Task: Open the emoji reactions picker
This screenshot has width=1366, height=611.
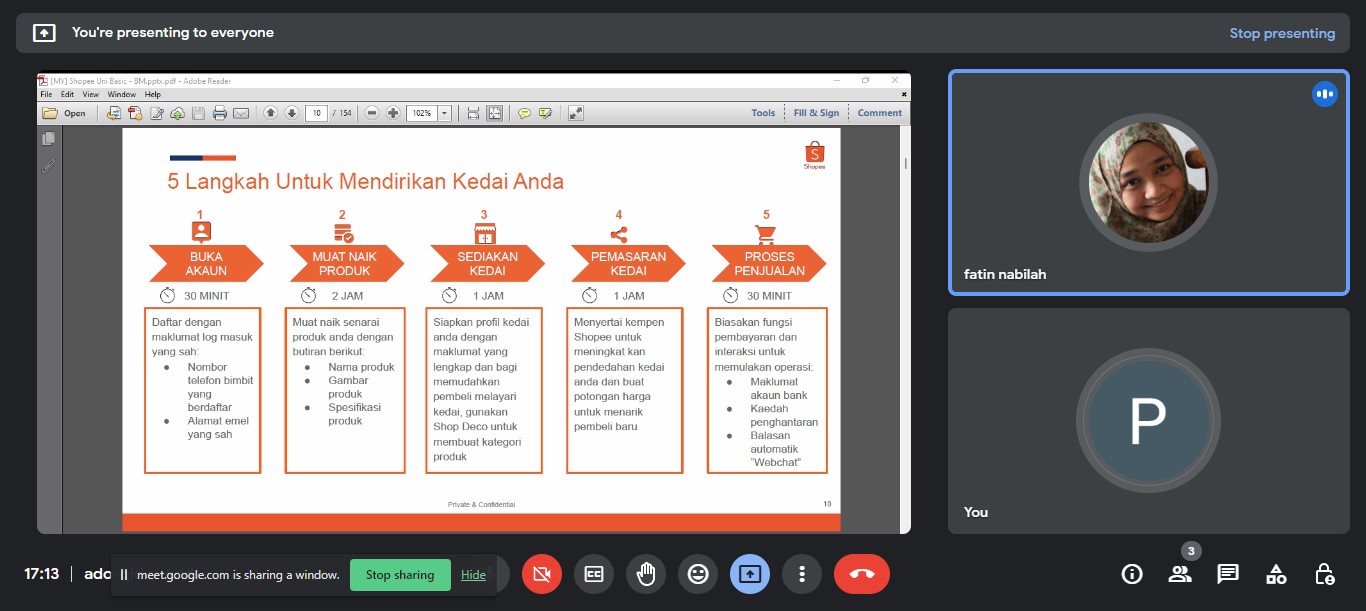Action: (698, 574)
